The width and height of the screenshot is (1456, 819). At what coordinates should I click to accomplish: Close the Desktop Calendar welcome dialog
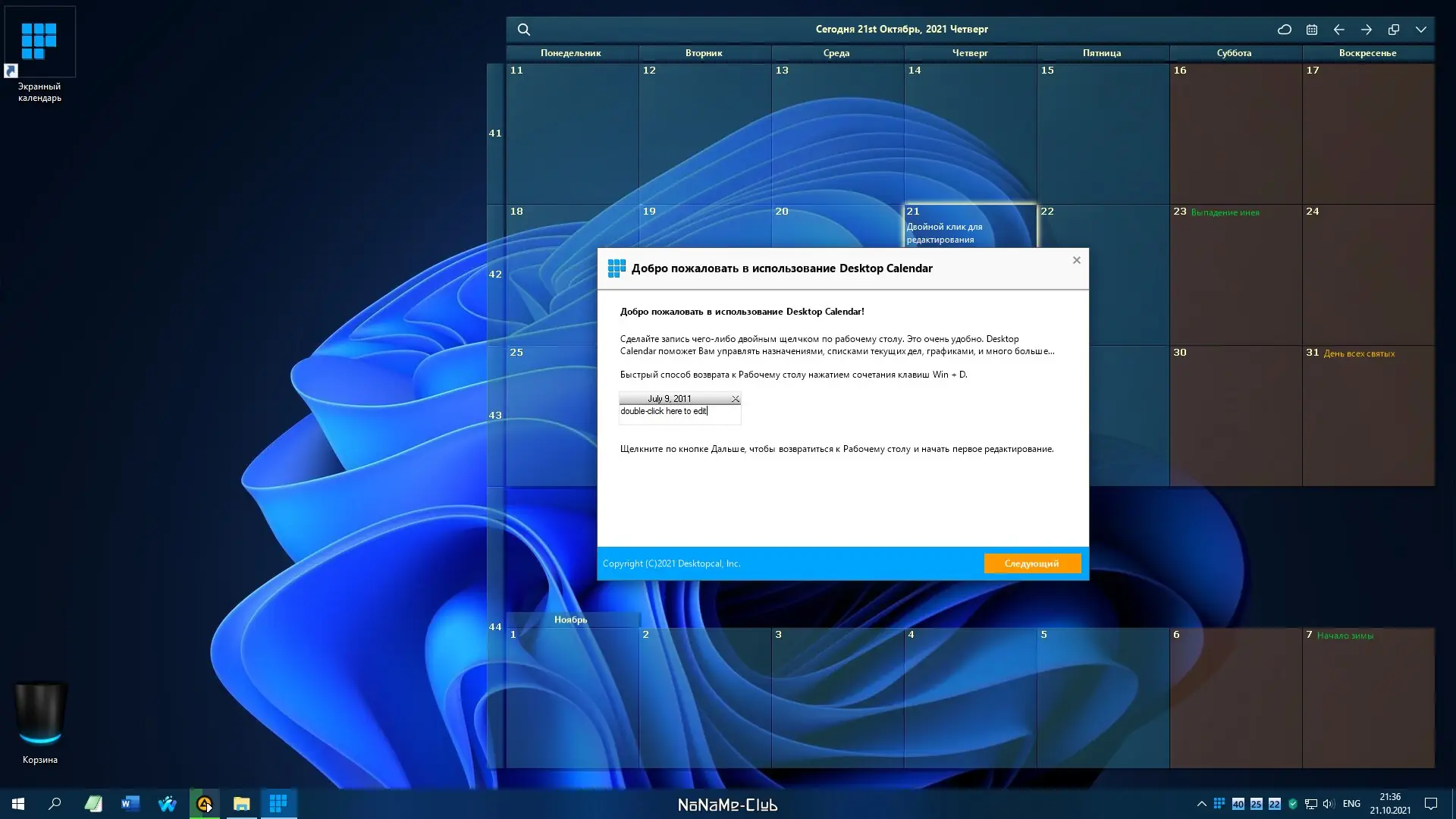pos(1076,260)
